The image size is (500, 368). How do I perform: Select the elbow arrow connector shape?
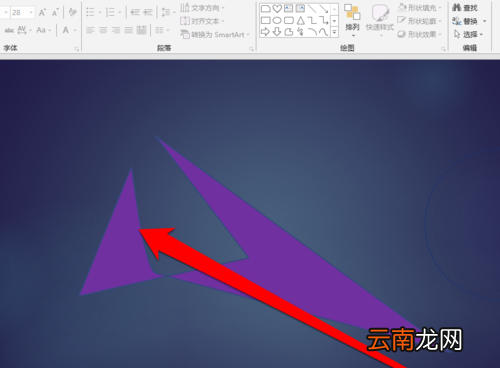click(324, 20)
